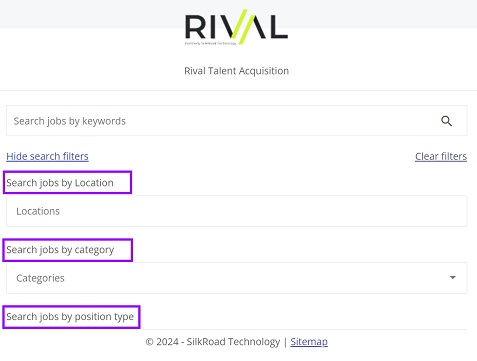This screenshot has height=361, width=477.
Task: Select the 'Search jobs by position type' label
Action: (x=70, y=317)
